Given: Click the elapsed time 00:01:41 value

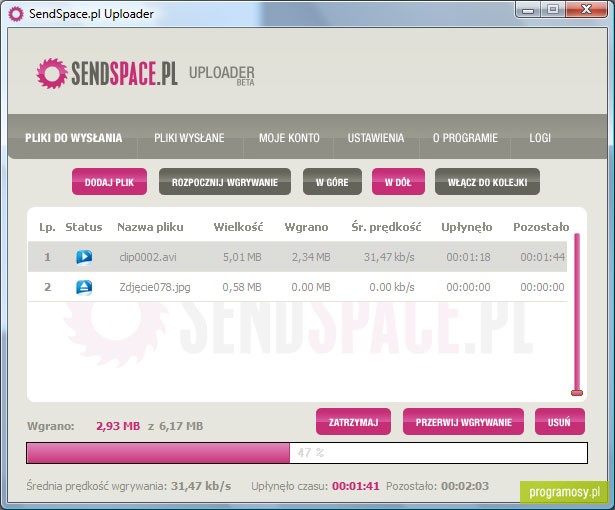Looking at the screenshot, I should [x=356, y=486].
